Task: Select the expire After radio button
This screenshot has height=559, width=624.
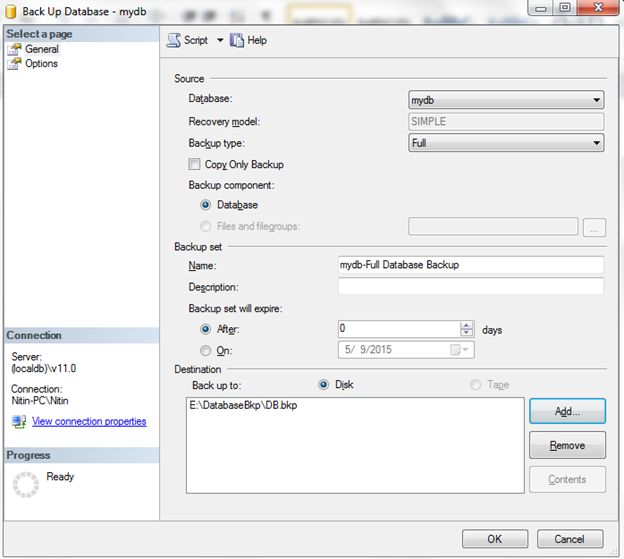Action: (205, 329)
